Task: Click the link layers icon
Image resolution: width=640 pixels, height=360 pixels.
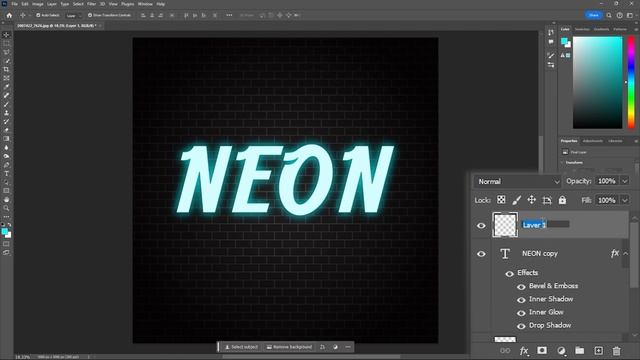Action: click(505, 351)
